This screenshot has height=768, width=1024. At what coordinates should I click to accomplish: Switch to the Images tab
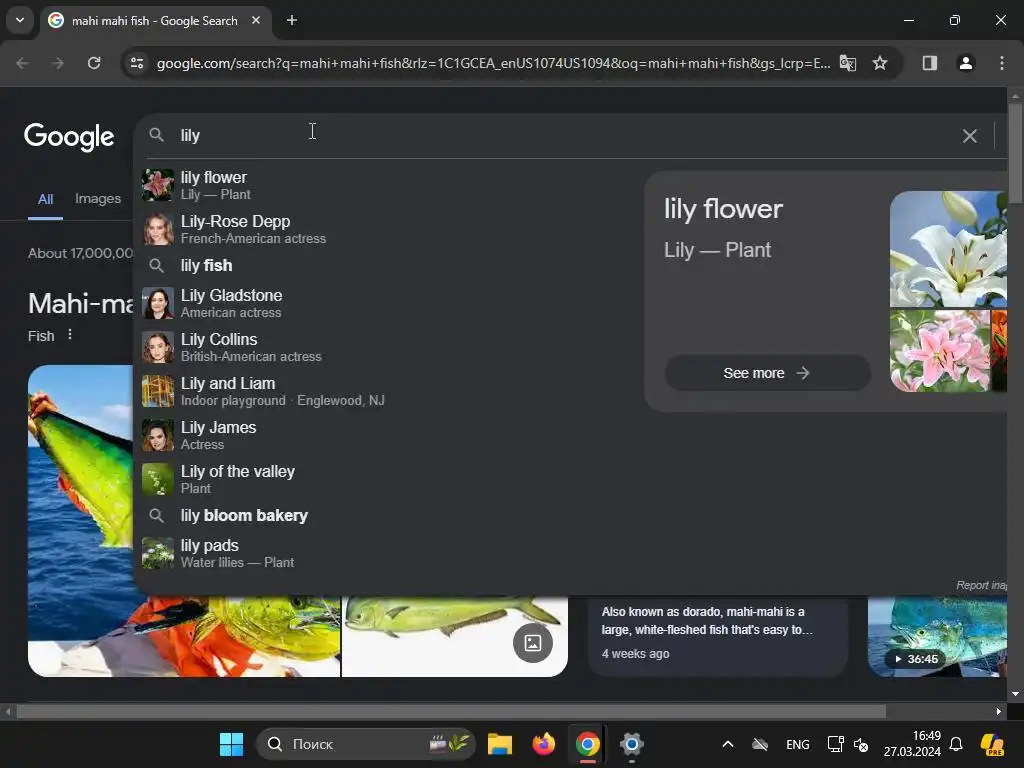click(98, 199)
